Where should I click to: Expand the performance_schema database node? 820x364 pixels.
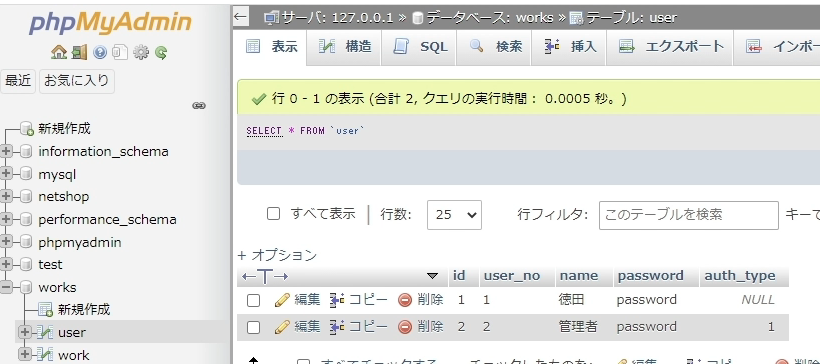point(6,220)
